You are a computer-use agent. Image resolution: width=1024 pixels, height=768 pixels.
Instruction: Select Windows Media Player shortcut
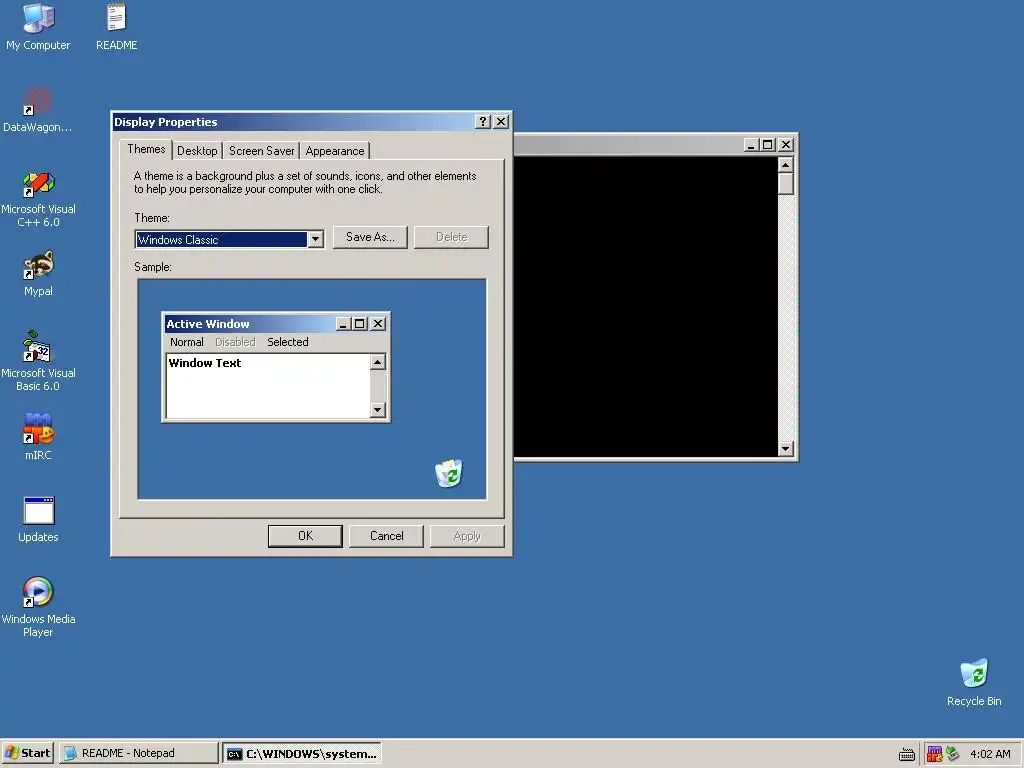[x=38, y=607]
